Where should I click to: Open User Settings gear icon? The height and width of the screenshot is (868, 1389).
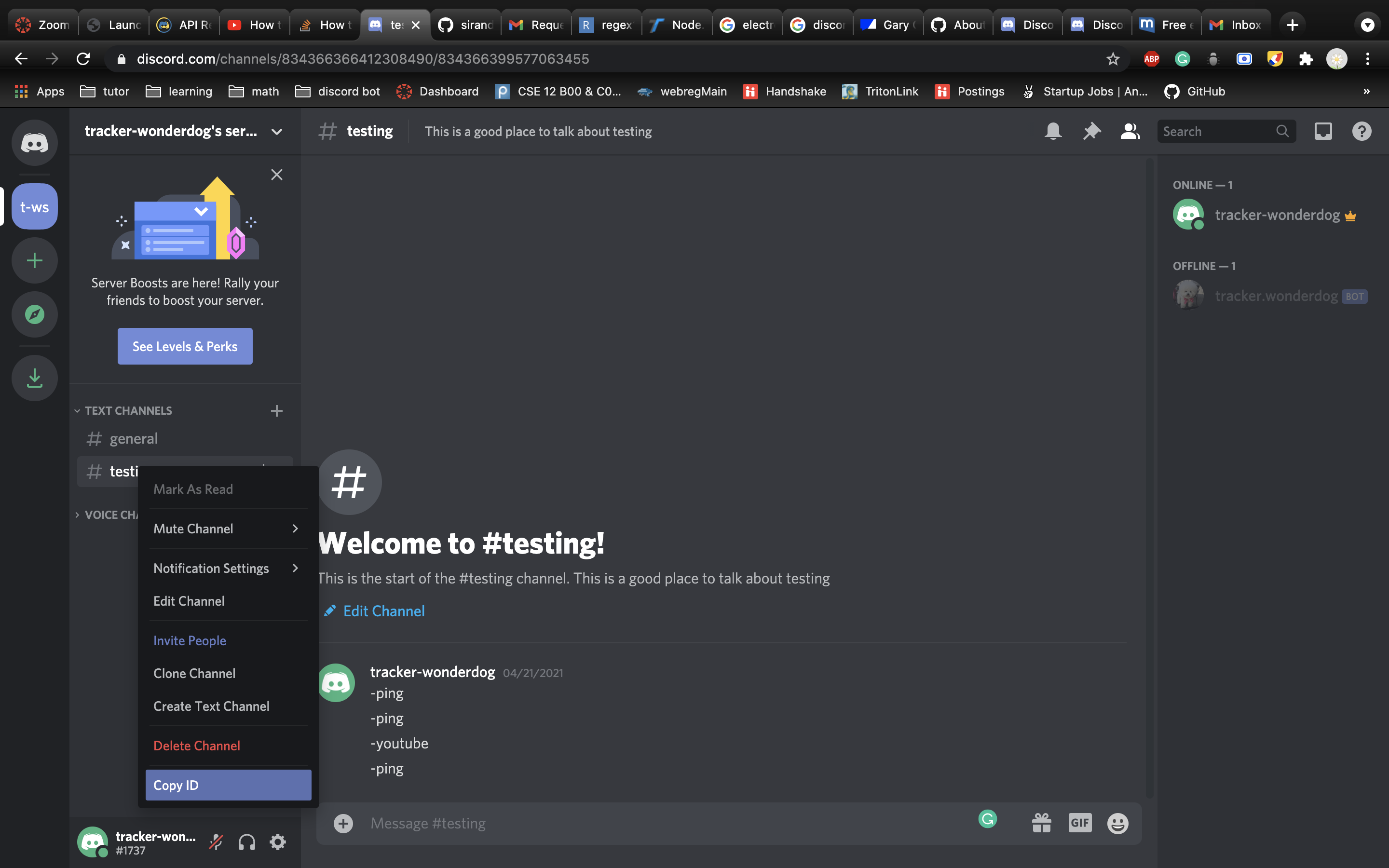[x=278, y=842]
